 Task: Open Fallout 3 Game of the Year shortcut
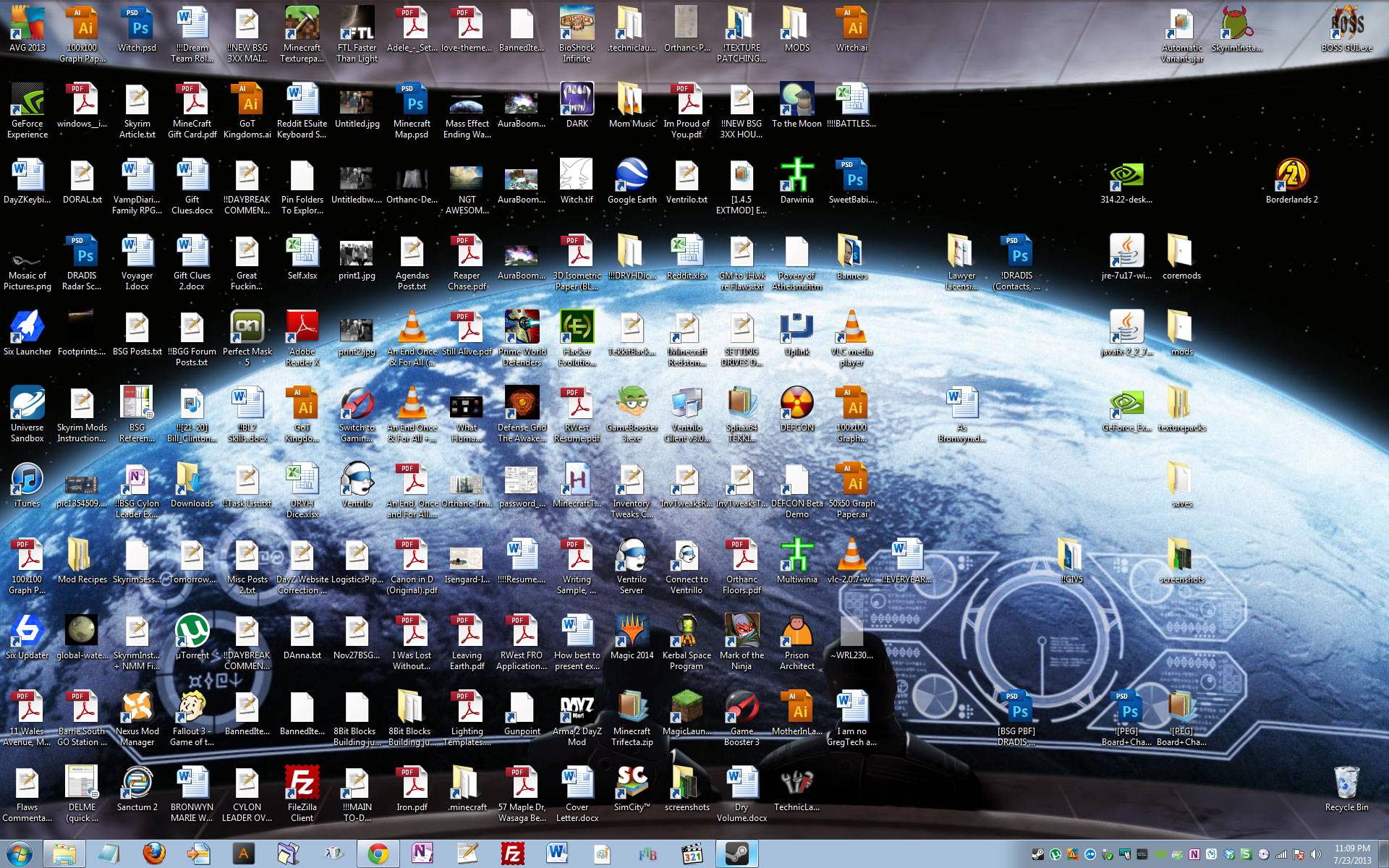(x=192, y=718)
